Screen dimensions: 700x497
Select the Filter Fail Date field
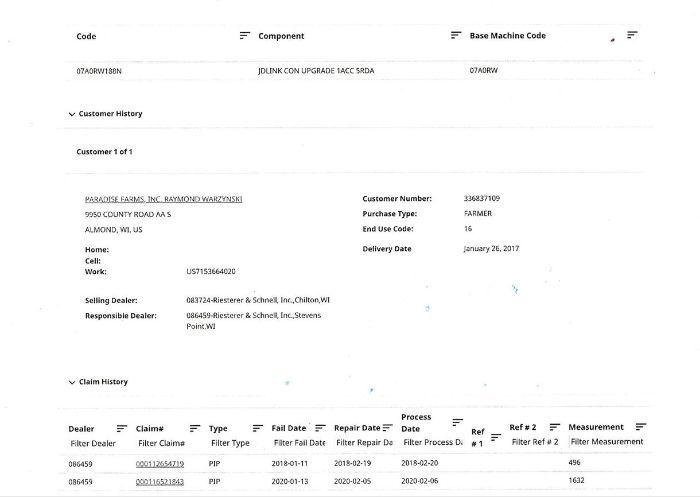click(298, 443)
